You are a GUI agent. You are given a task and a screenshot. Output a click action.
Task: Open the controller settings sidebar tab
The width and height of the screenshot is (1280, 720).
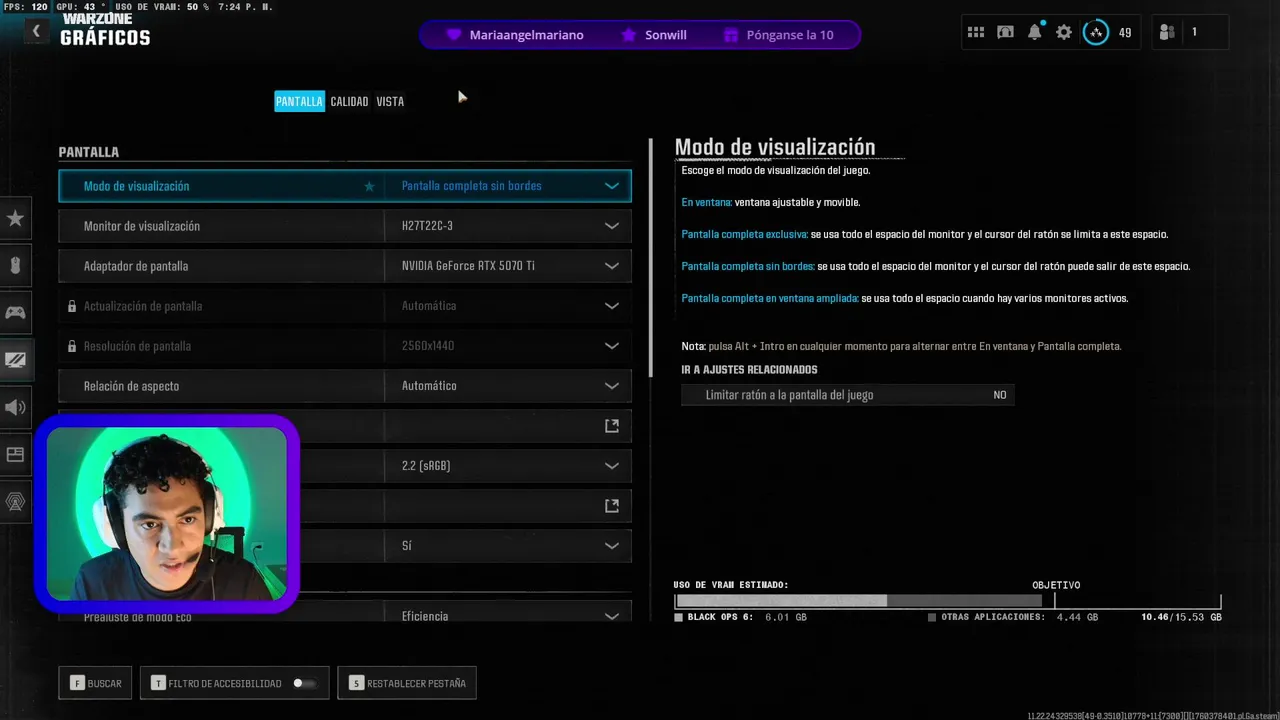tap(15, 312)
